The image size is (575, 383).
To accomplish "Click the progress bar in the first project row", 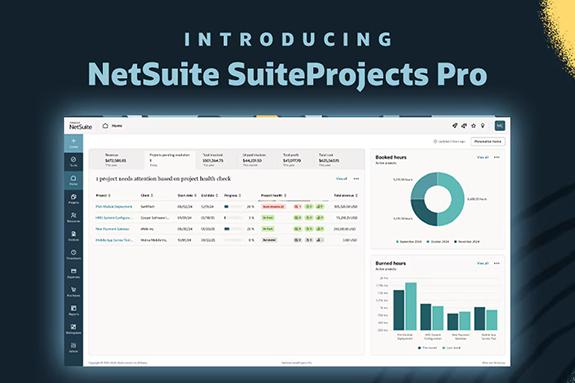I will (x=233, y=207).
